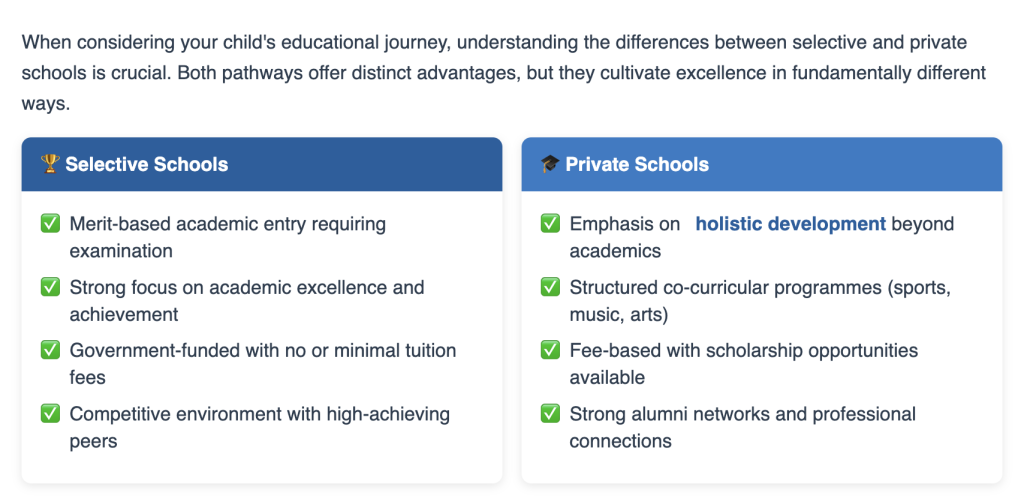Click the Strong alumni networks text
This screenshot has width=1024, height=499.
click(x=743, y=427)
